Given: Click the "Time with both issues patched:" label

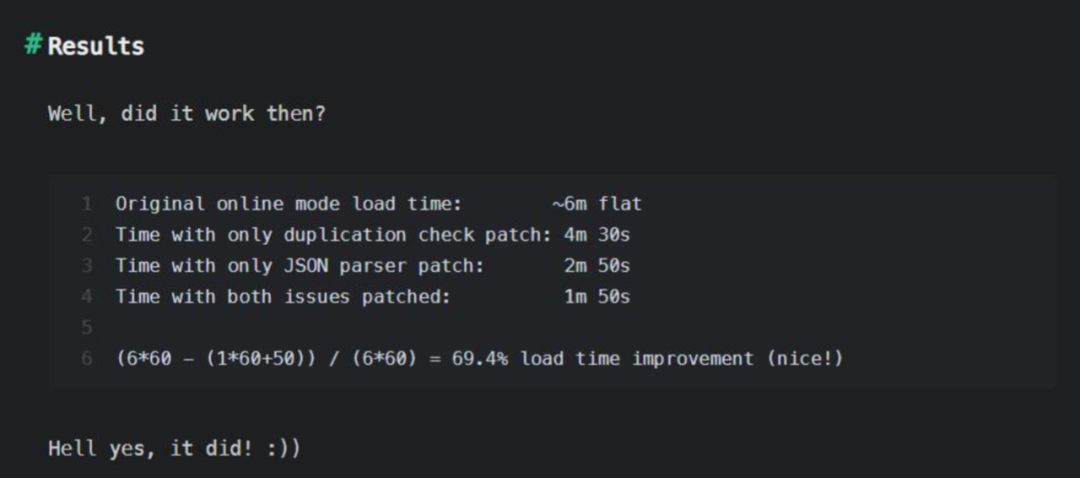Looking at the screenshot, I should point(282,296).
